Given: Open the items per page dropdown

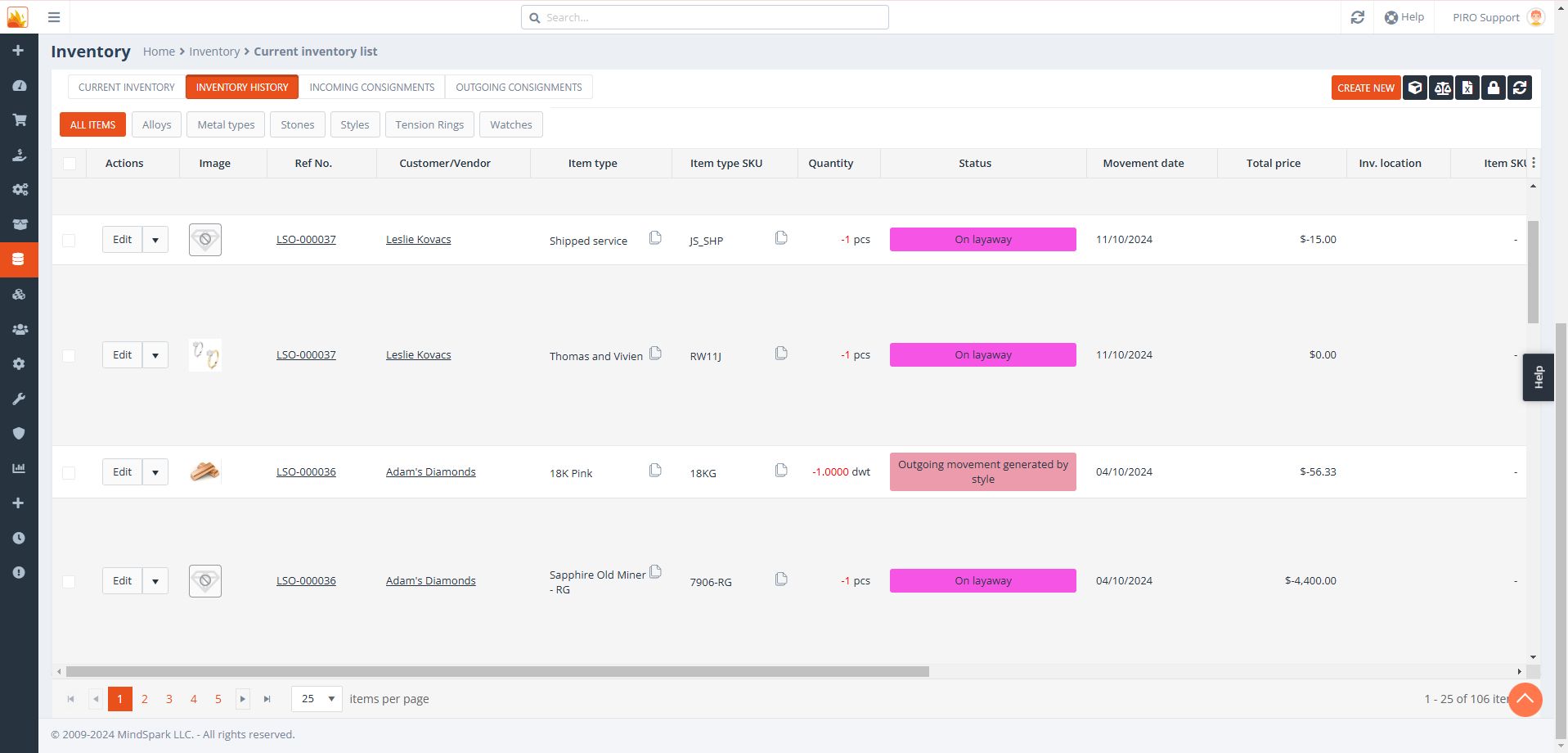Looking at the screenshot, I should (x=317, y=699).
